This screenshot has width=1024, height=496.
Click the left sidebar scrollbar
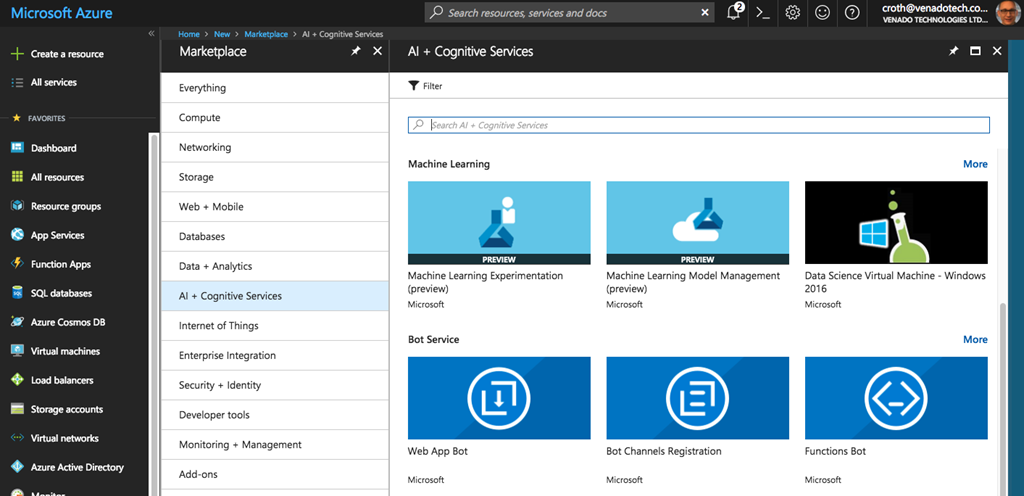[153, 313]
